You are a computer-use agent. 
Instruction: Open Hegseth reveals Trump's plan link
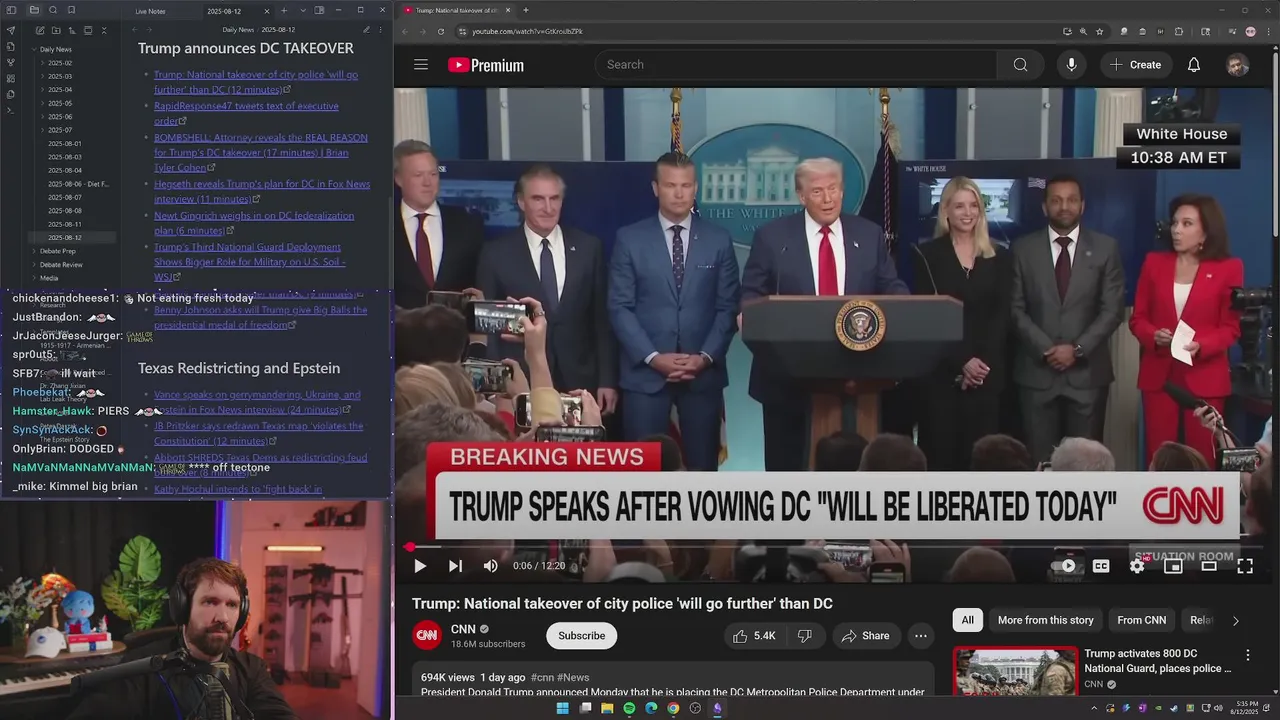(262, 191)
